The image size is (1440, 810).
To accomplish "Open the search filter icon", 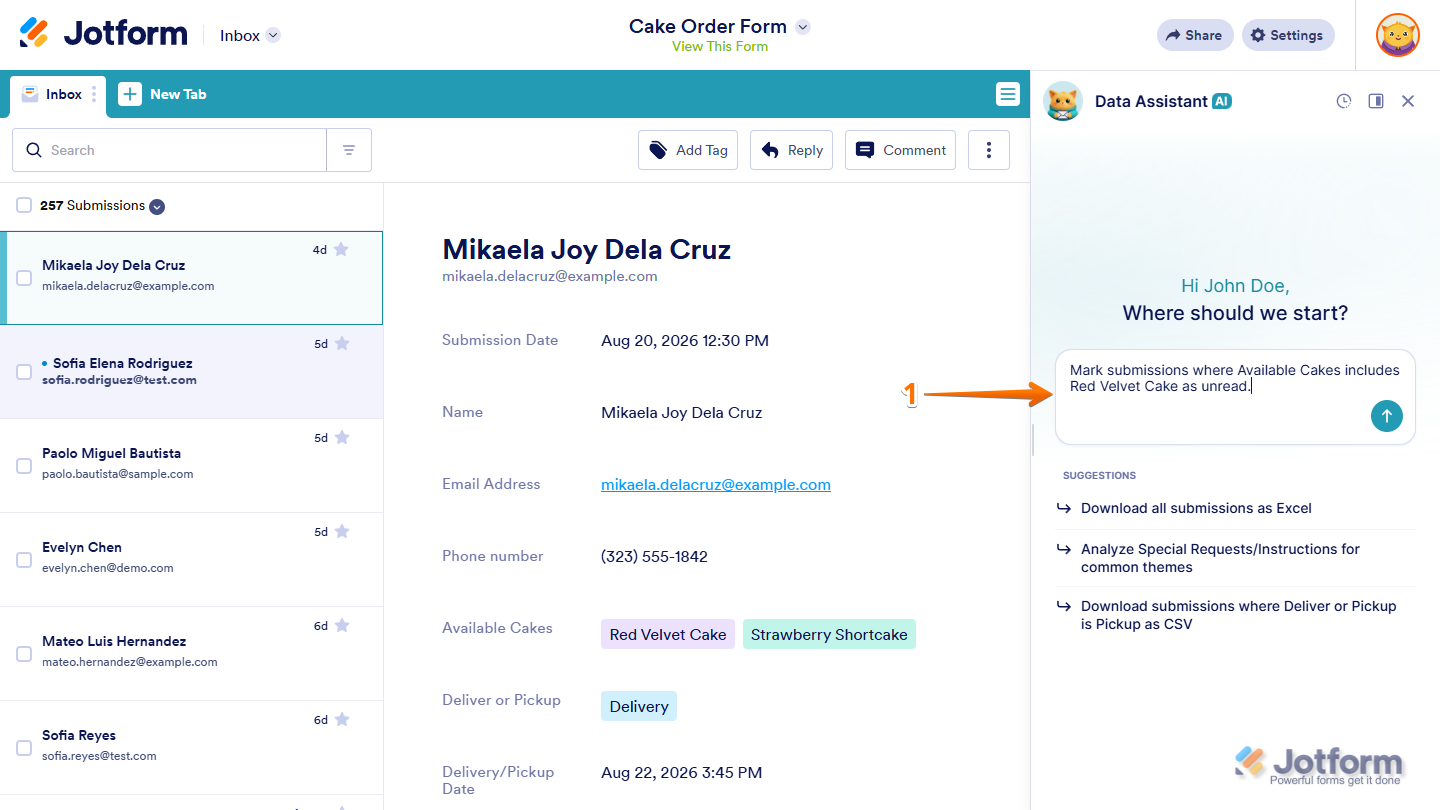I will click(x=349, y=150).
